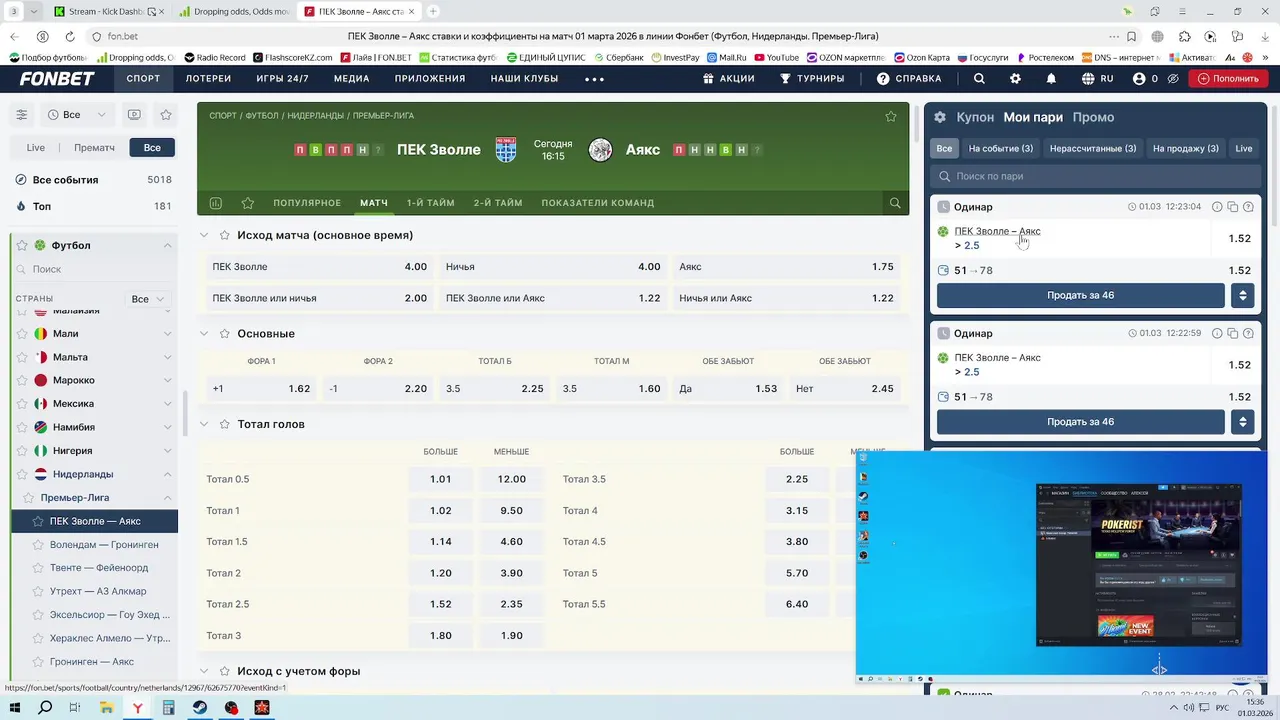
Task: Open the sidebar filter settings icon
Action: pos(21,115)
